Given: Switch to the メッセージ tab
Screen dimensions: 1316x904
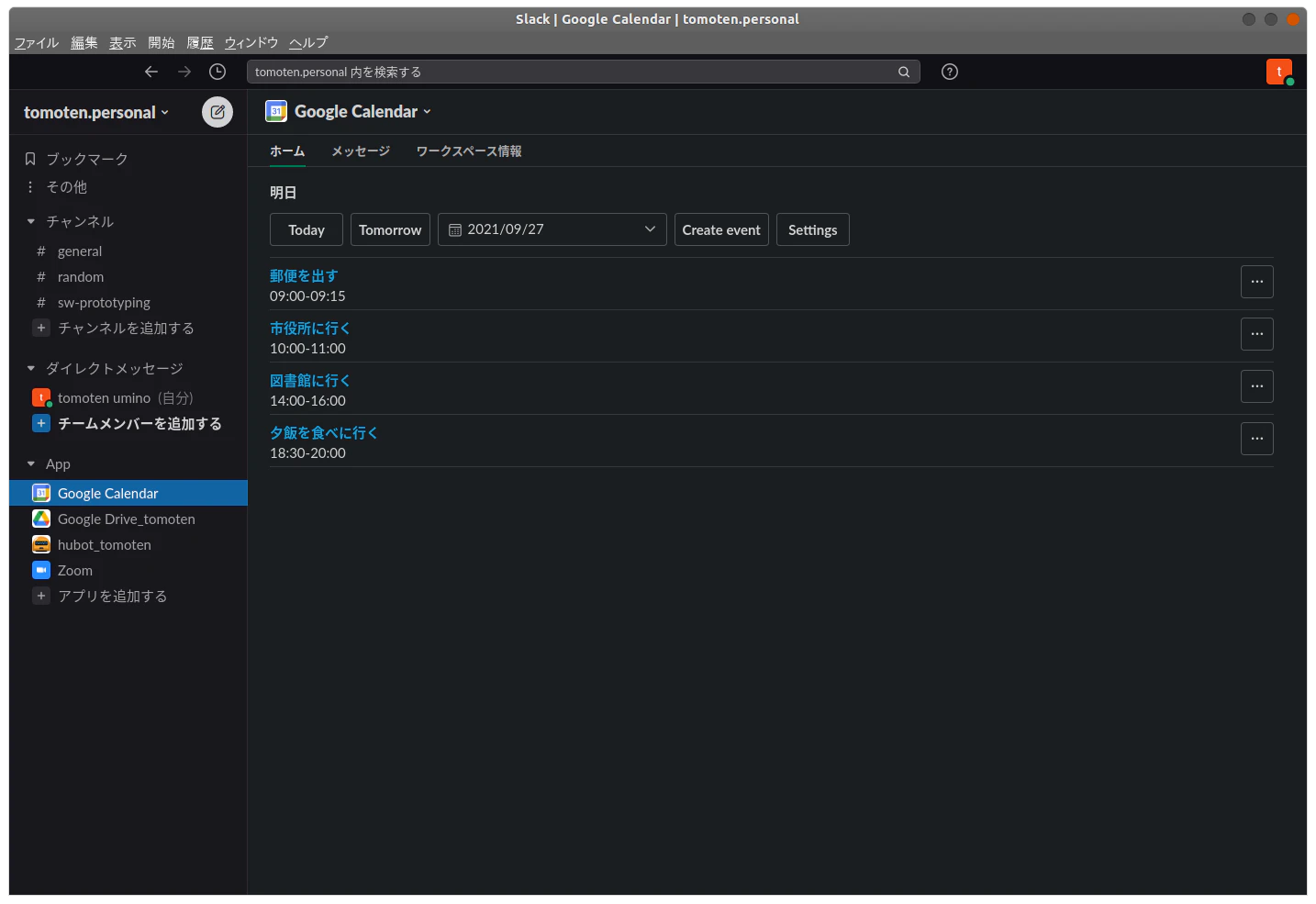Looking at the screenshot, I should pos(361,151).
